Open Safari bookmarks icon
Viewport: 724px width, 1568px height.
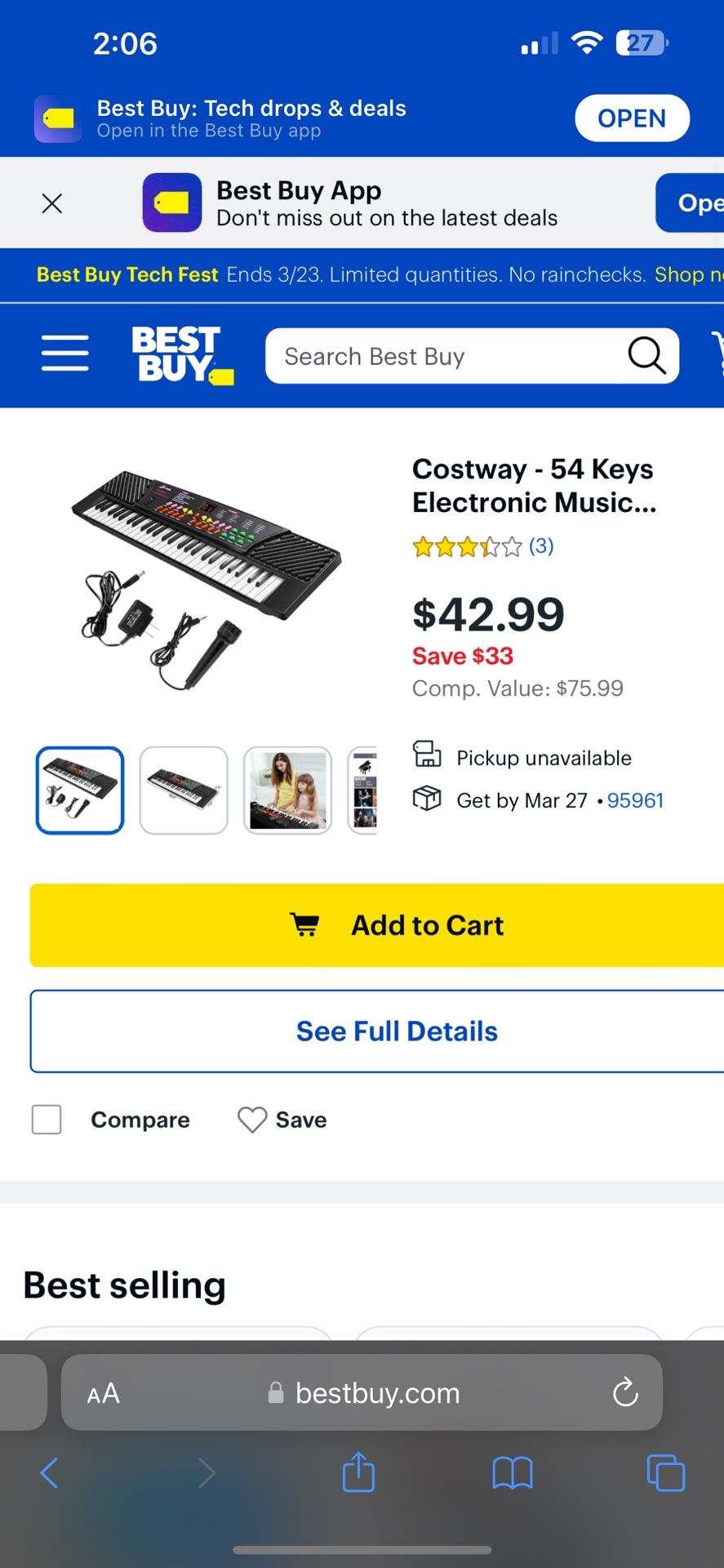click(512, 1473)
